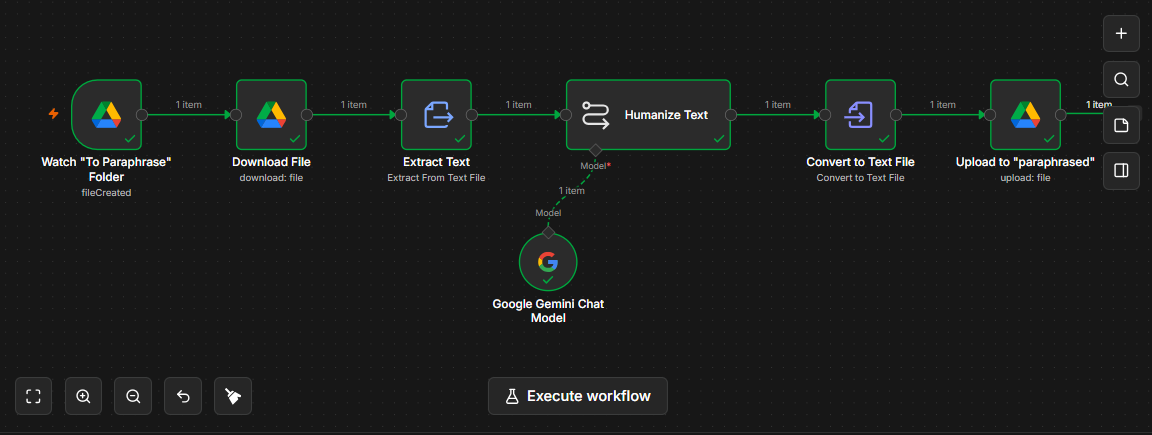Open the Humanize Text chain node

[648, 115]
